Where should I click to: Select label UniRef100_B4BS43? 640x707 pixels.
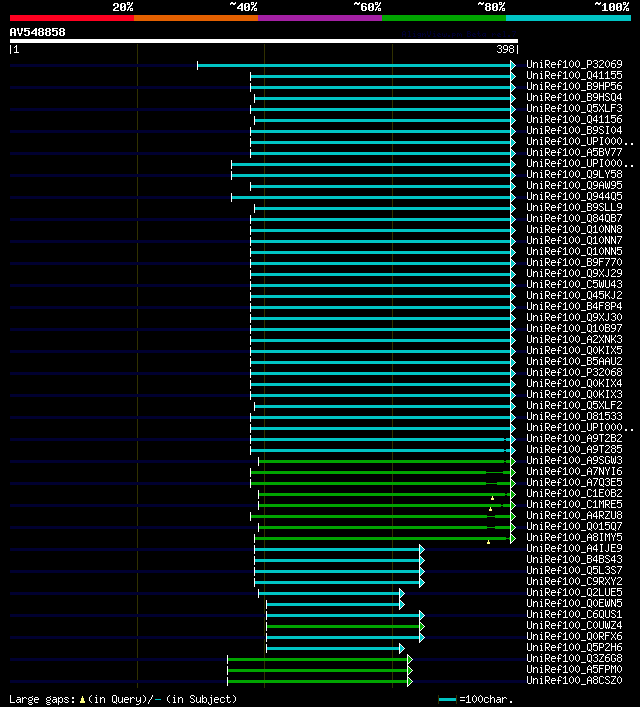tap(574, 560)
